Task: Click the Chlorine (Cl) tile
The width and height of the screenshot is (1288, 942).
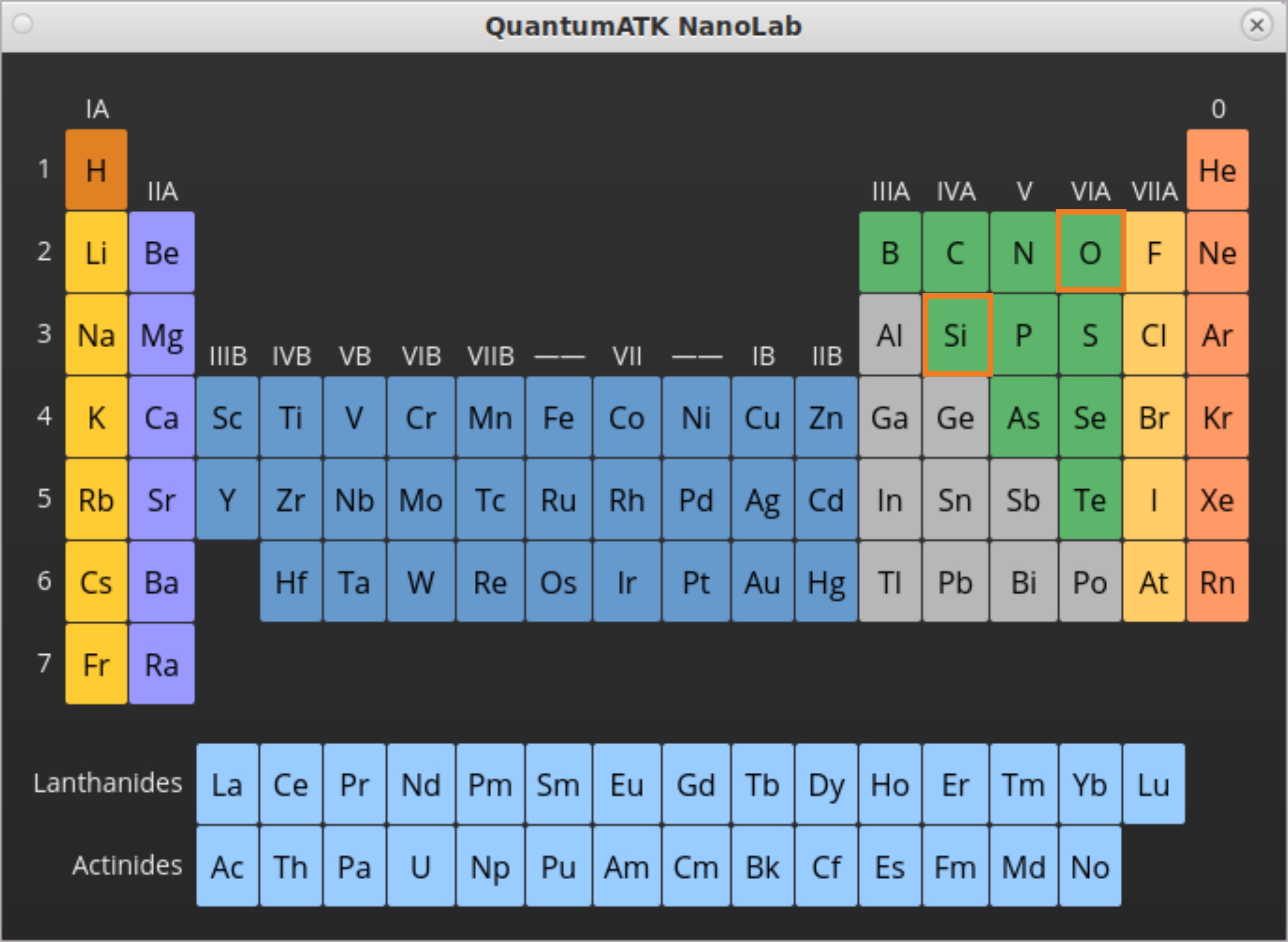Action: pos(1154,335)
